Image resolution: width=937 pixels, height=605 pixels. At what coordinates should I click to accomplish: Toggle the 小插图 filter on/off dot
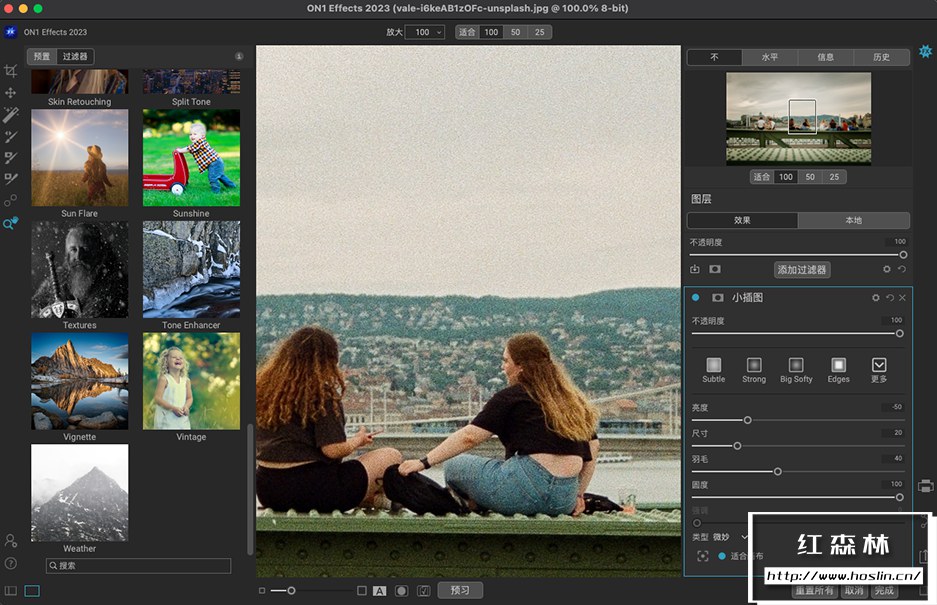696,298
